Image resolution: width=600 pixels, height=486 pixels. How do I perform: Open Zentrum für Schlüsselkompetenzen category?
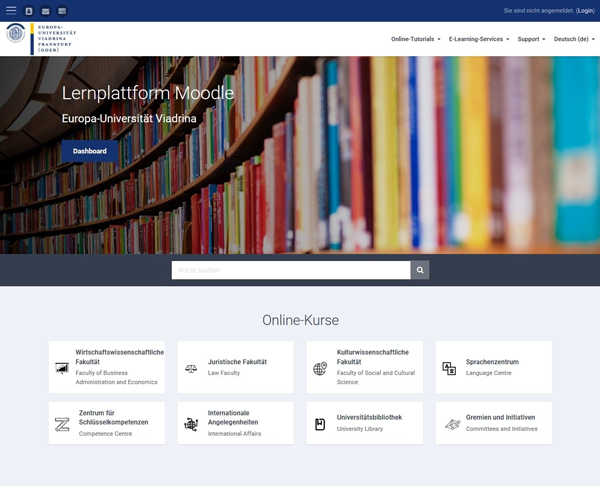click(x=107, y=423)
